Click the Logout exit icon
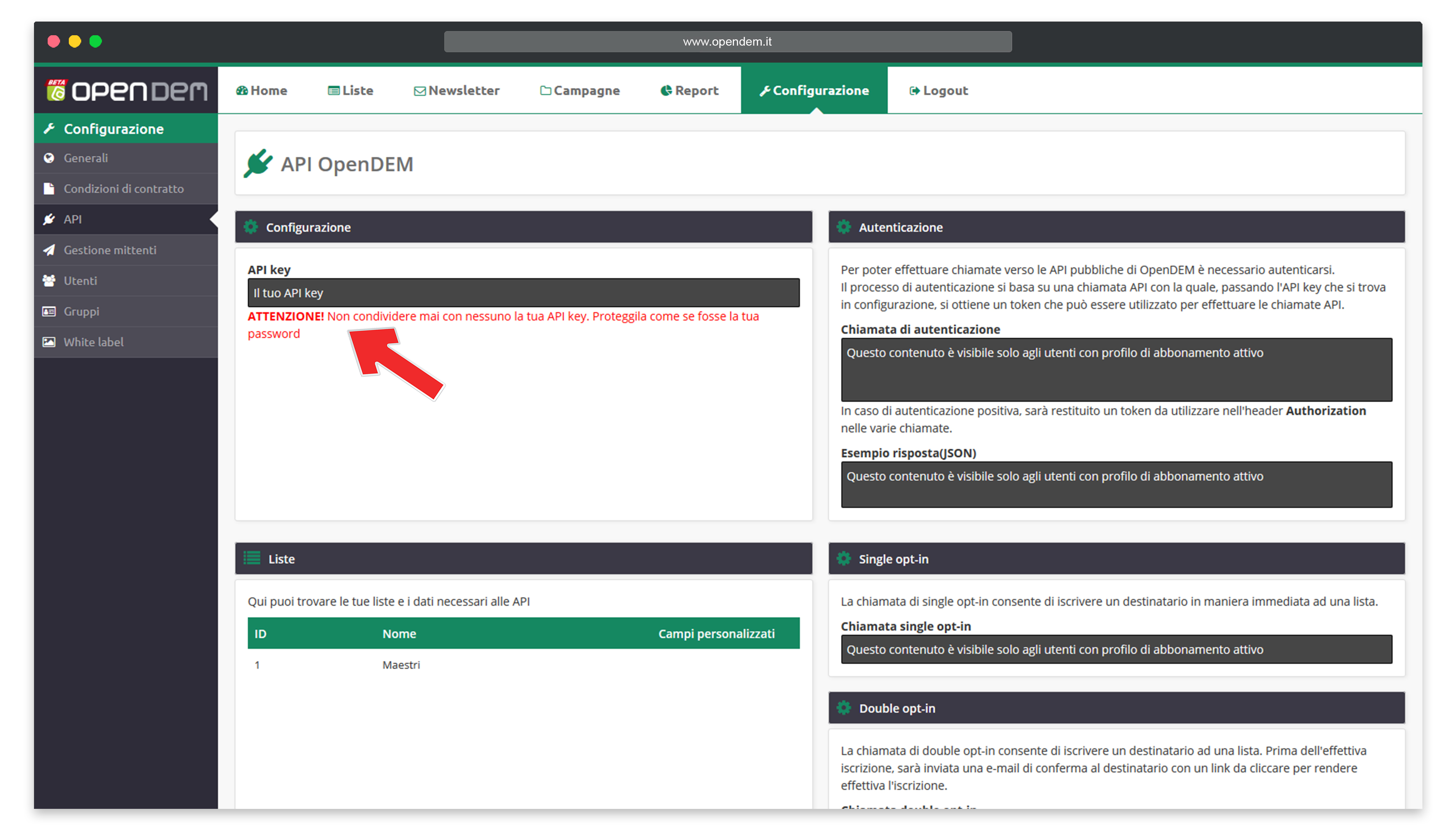 coord(914,91)
